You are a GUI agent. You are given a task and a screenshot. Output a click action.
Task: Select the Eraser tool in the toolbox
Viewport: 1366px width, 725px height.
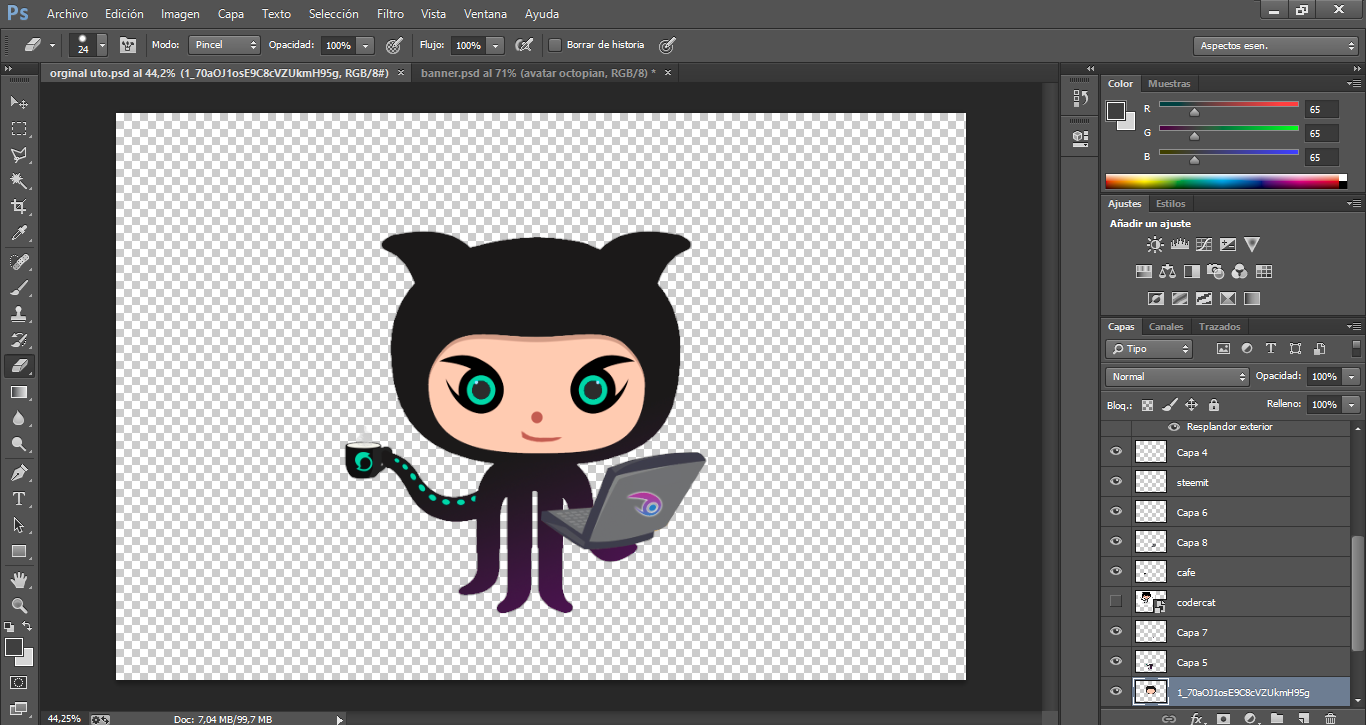(19, 366)
